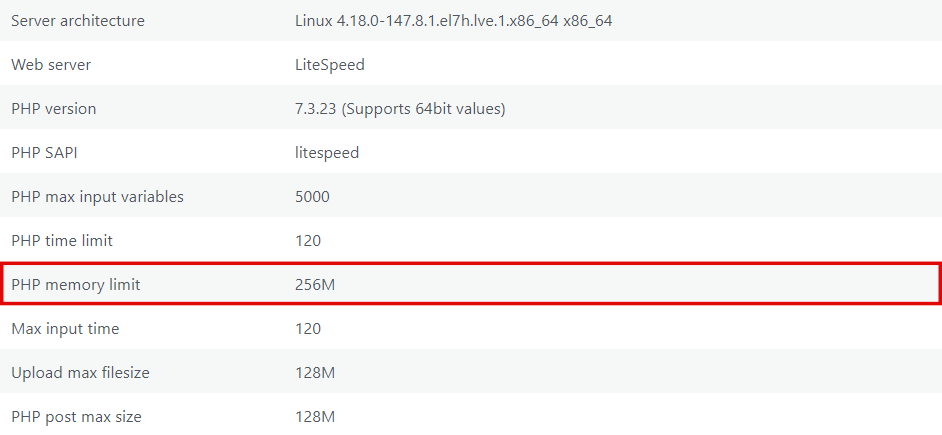942x435 pixels.
Task: Select the LiteSpeed web server value
Action: [x=329, y=65]
